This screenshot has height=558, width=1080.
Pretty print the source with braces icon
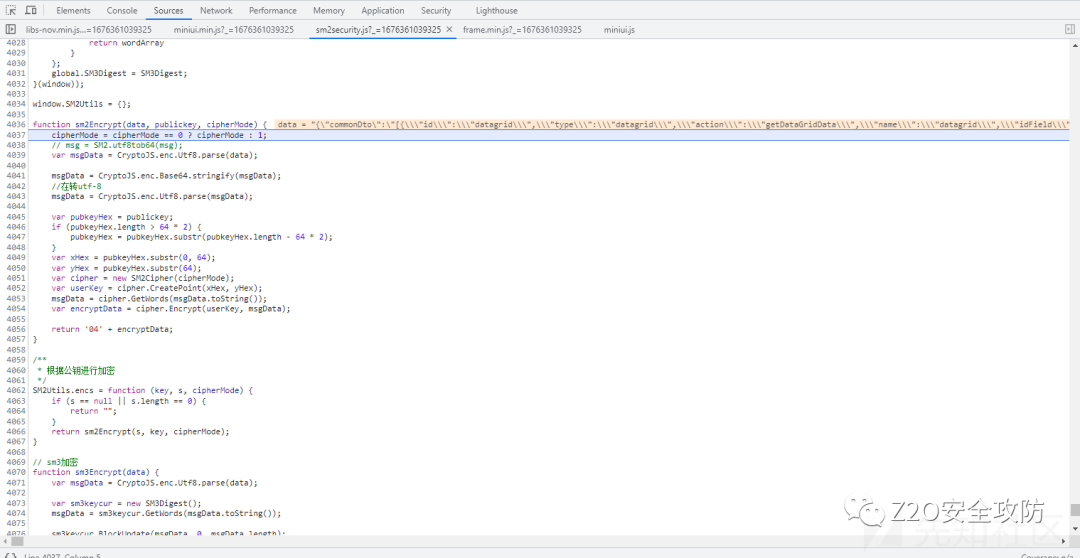coord(11,555)
